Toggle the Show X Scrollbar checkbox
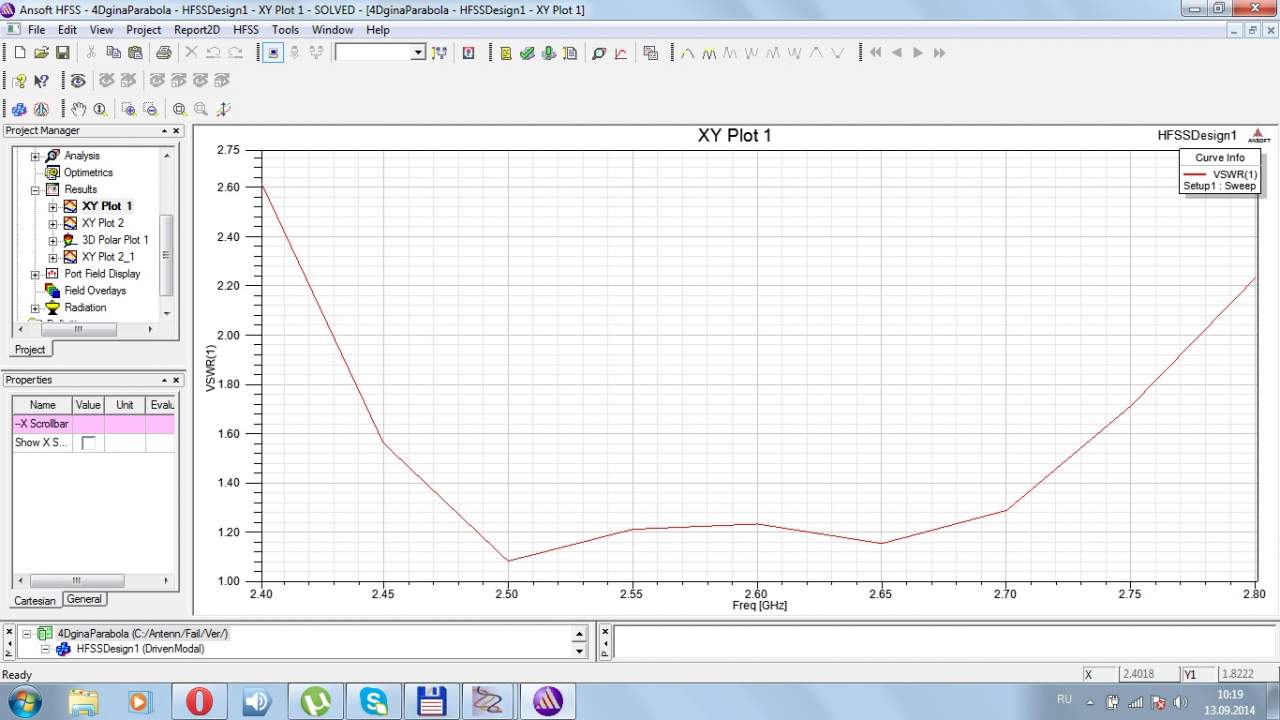The width and height of the screenshot is (1280, 720). coord(88,443)
